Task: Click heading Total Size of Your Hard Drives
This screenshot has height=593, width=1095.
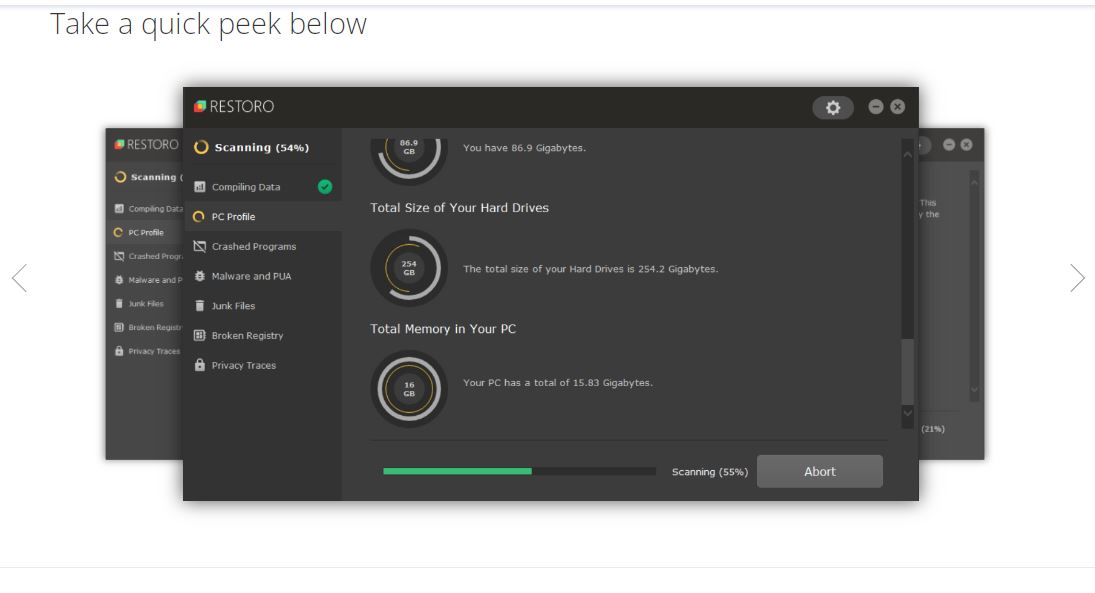Action: pos(460,207)
